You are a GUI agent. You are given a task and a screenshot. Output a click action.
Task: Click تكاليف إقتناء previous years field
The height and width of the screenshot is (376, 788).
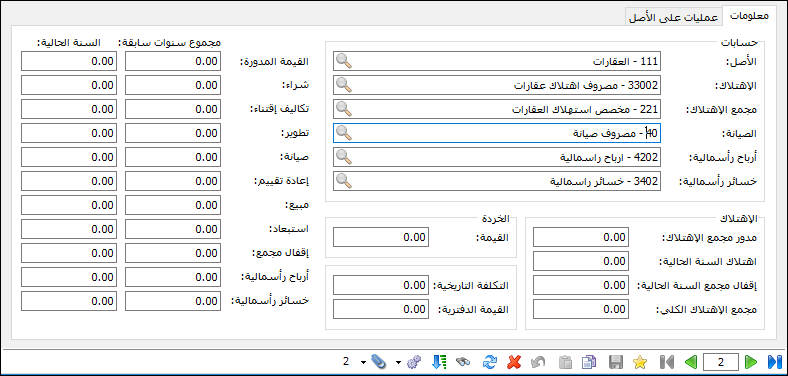tap(172, 109)
